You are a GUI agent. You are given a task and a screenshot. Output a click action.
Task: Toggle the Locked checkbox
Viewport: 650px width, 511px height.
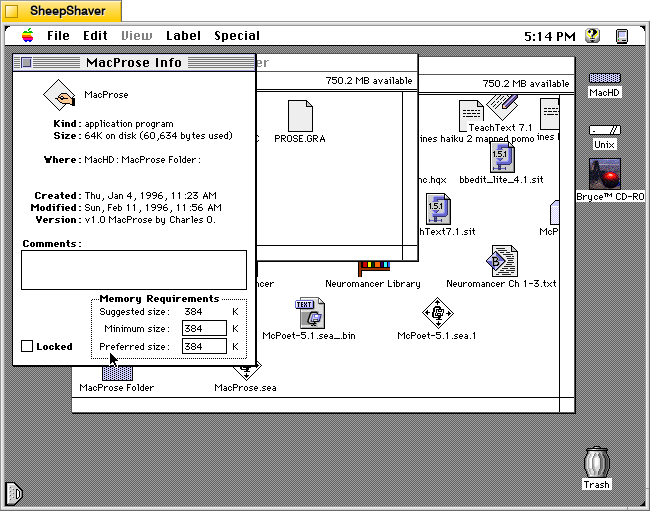[x=27, y=346]
